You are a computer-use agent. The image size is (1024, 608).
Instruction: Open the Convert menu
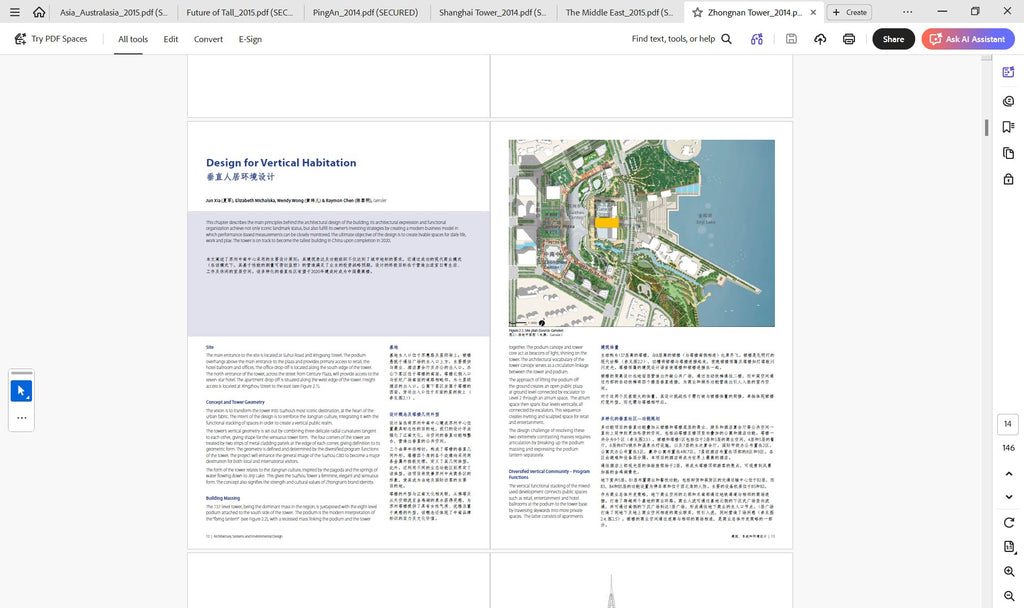click(208, 39)
